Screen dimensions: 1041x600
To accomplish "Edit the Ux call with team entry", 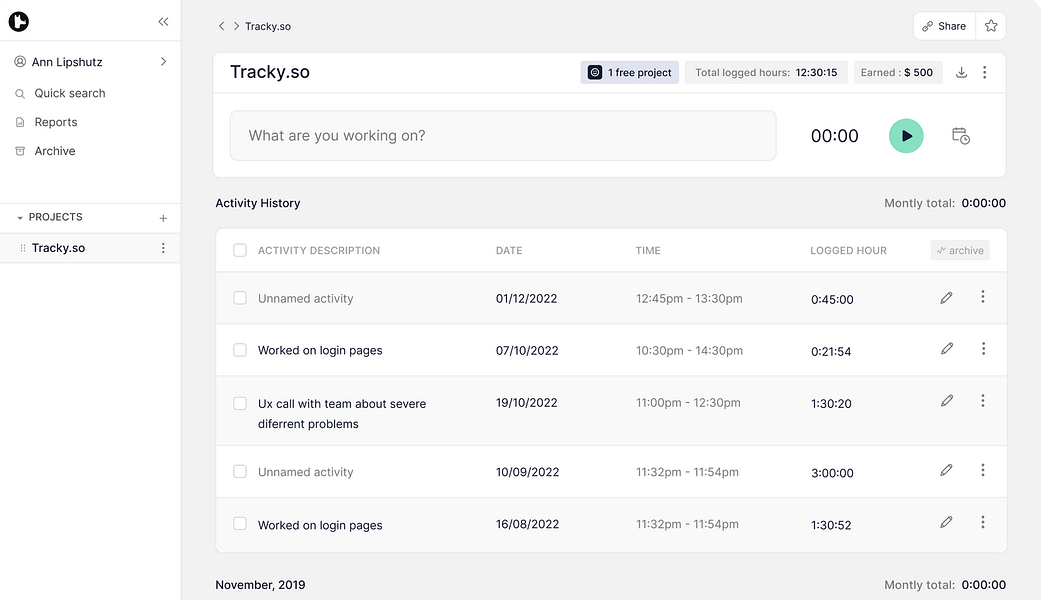I will pyautogui.click(x=946, y=400).
